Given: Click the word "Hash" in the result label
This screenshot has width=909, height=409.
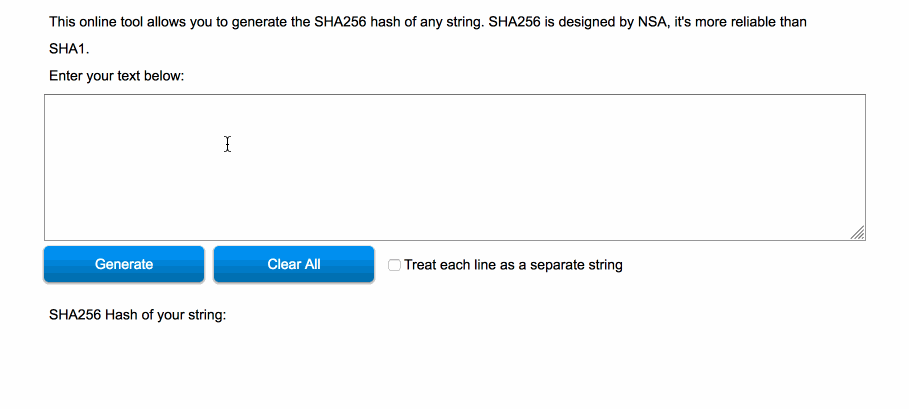Looking at the screenshot, I should (x=123, y=315).
